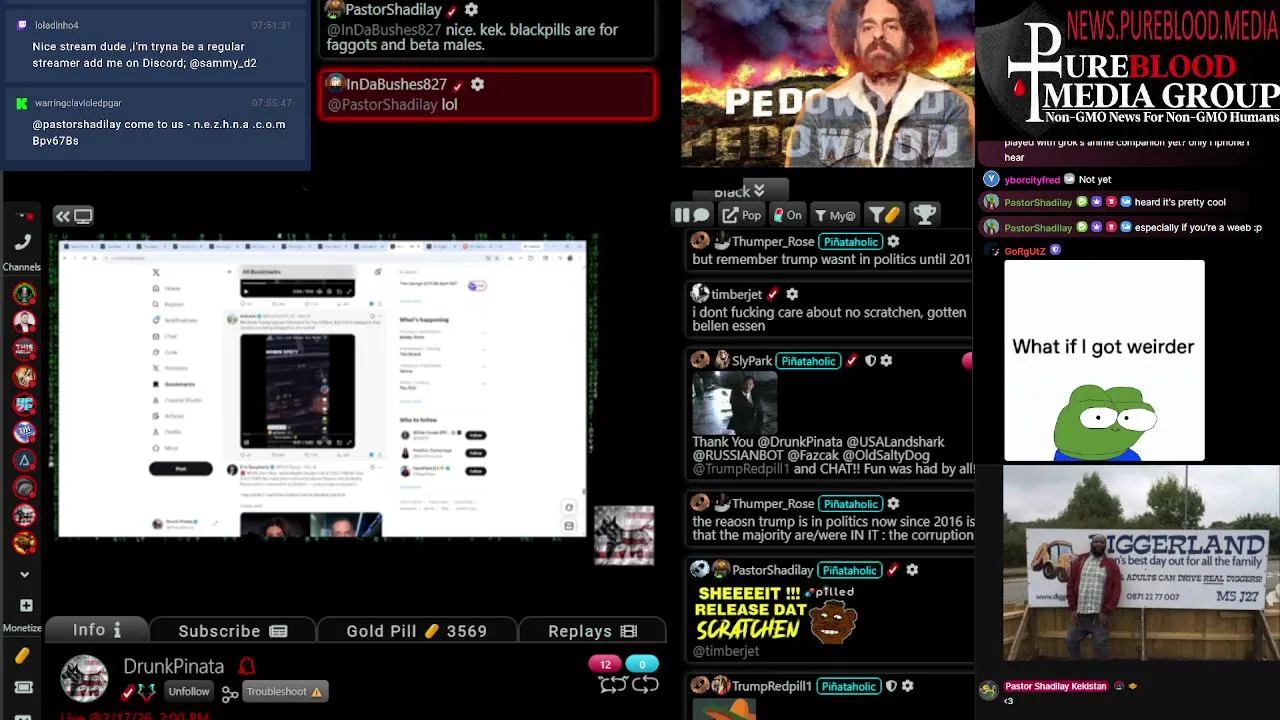Open the top-left red dropdown marker

(25, 216)
